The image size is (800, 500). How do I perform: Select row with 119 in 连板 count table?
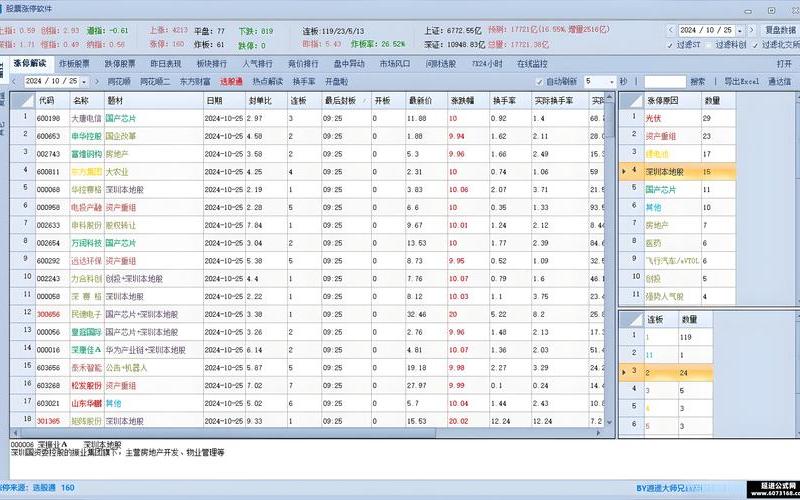pyautogui.click(x=666, y=337)
